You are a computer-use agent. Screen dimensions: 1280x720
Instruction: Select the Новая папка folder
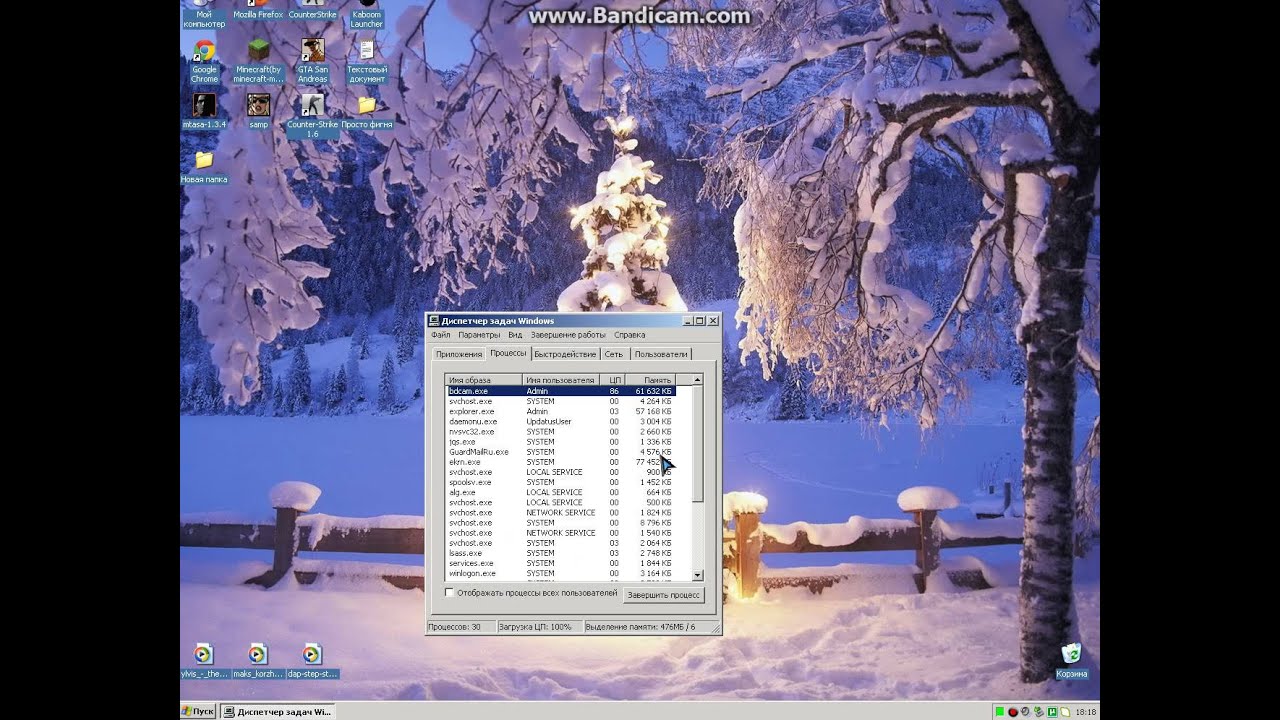point(204,166)
